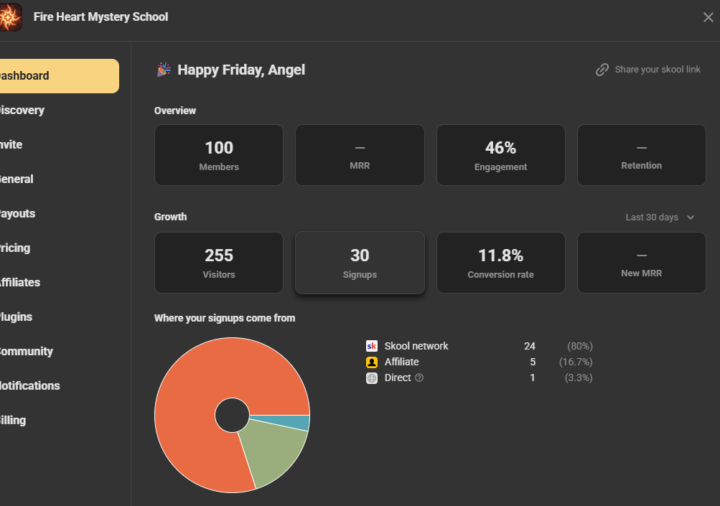Image resolution: width=720 pixels, height=506 pixels.
Task: Click the chain link icon
Action: (x=602, y=70)
